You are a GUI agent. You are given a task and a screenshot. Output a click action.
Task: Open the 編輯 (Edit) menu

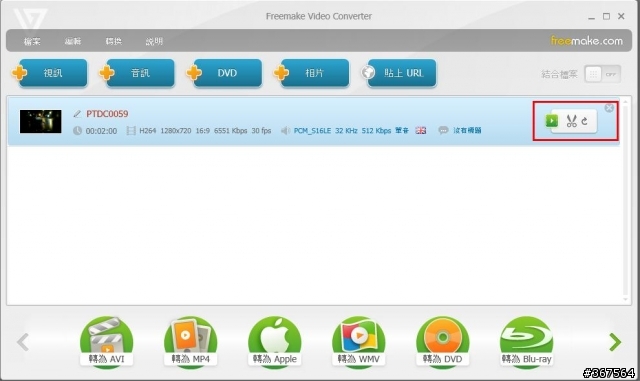click(73, 41)
